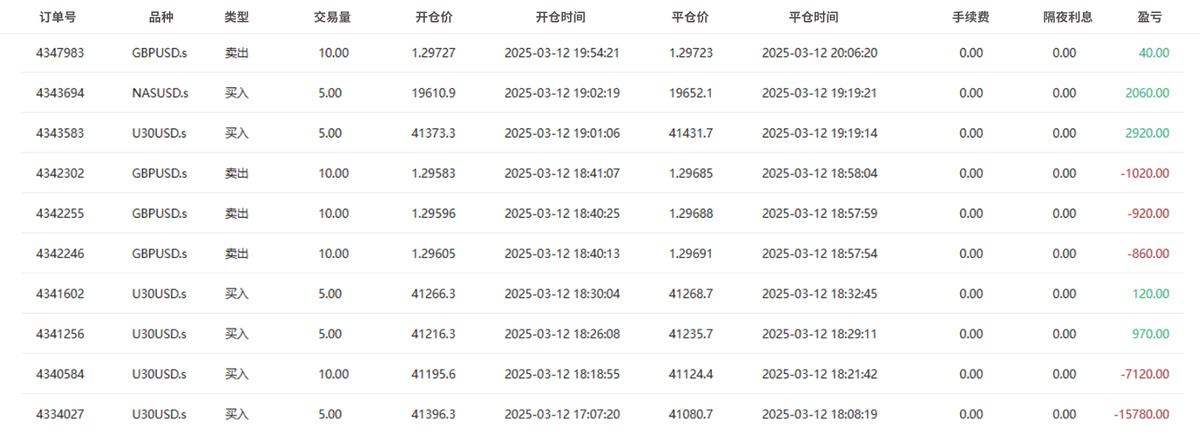Select order 4342302 row

coord(600,173)
